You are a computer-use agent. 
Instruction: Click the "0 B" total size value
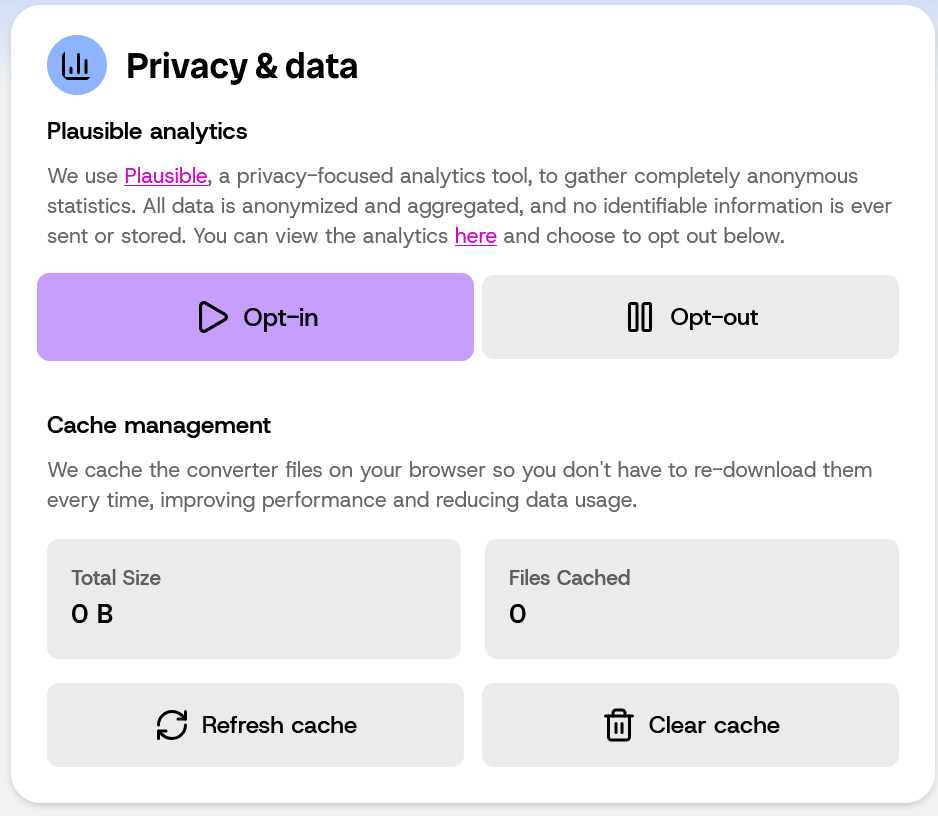click(92, 614)
